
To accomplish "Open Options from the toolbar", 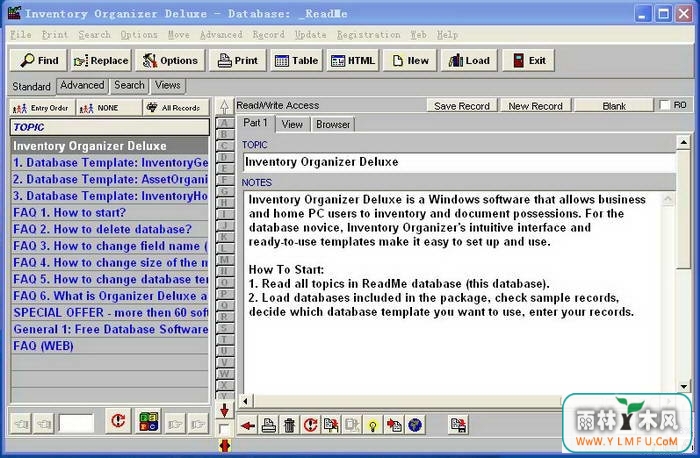I will click(170, 60).
